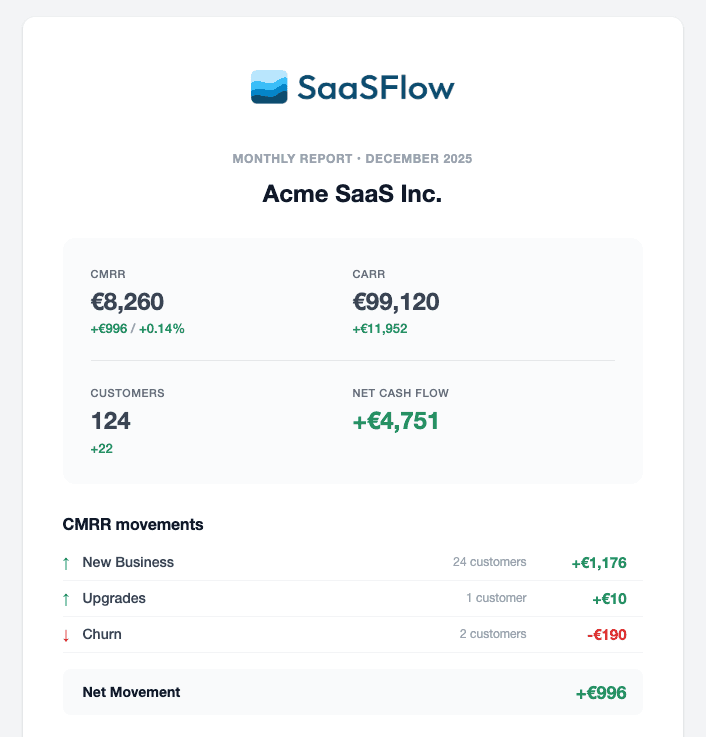Image resolution: width=706 pixels, height=737 pixels.
Task: Click the CARR value €99,120
Action: tap(396, 302)
